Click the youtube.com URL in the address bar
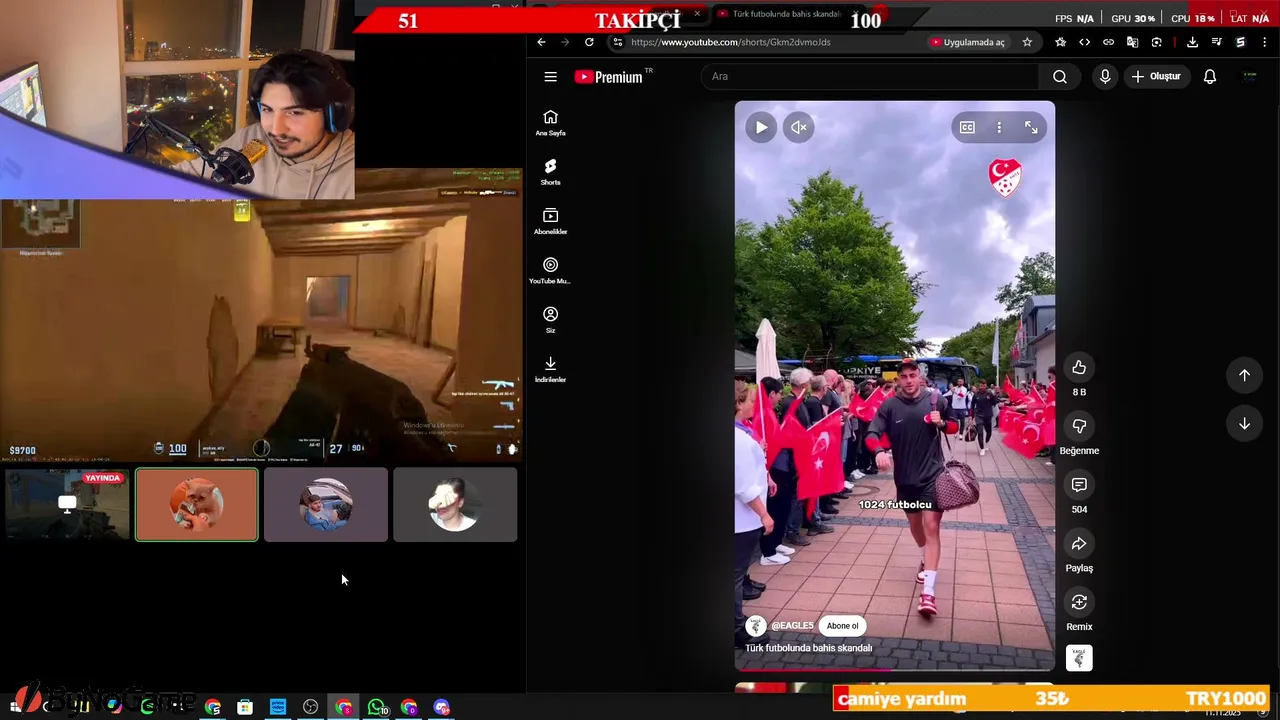This screenshot has width=1280, height=720. coord(731,42)
